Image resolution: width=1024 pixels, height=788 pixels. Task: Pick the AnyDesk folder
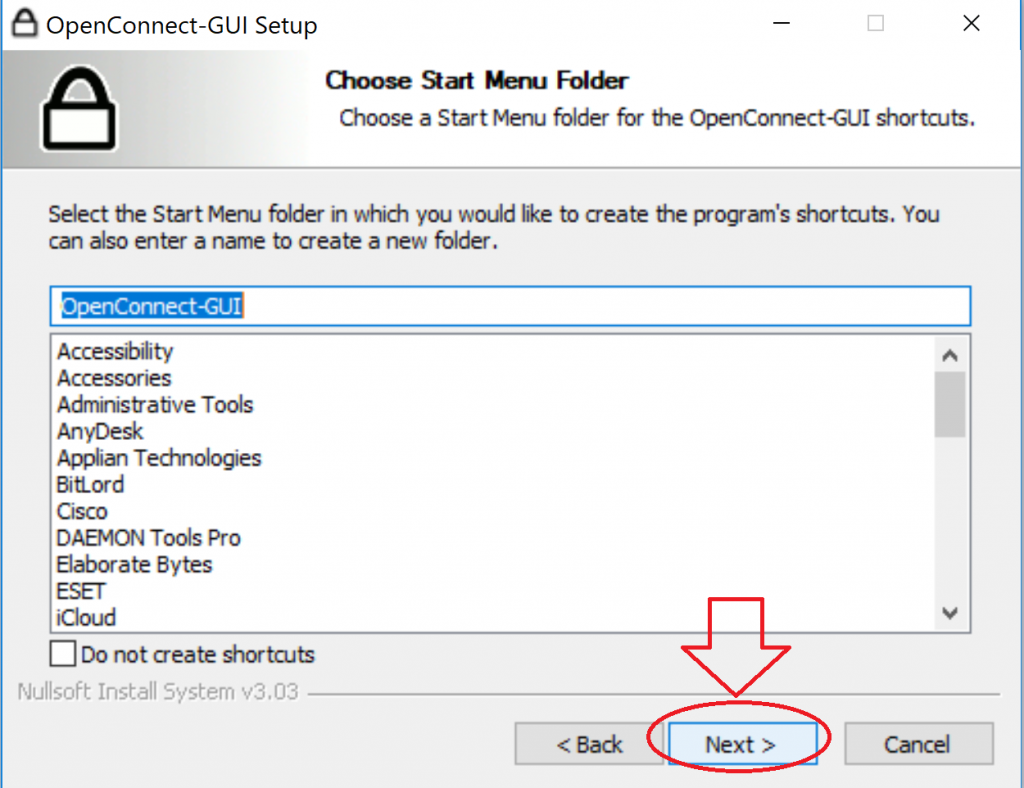pyautogui.click(x=100, y=432)
